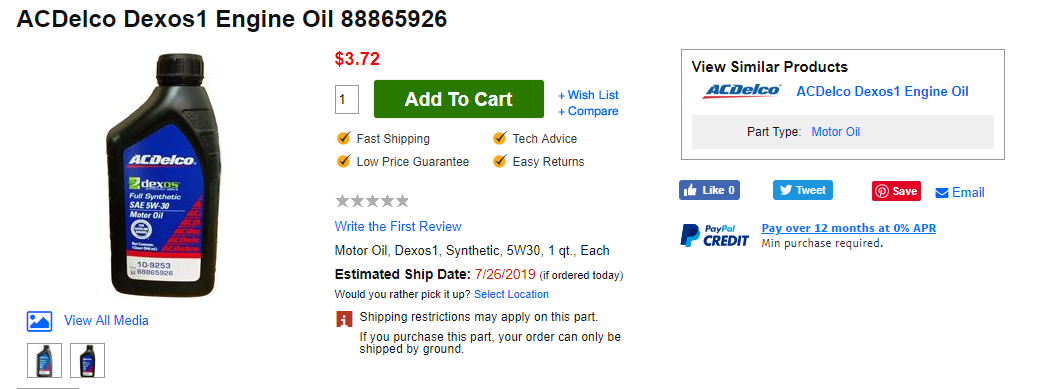Click the PayPal Credit logo
Screen dimensions: 1056x389
(x=714, y=234)
